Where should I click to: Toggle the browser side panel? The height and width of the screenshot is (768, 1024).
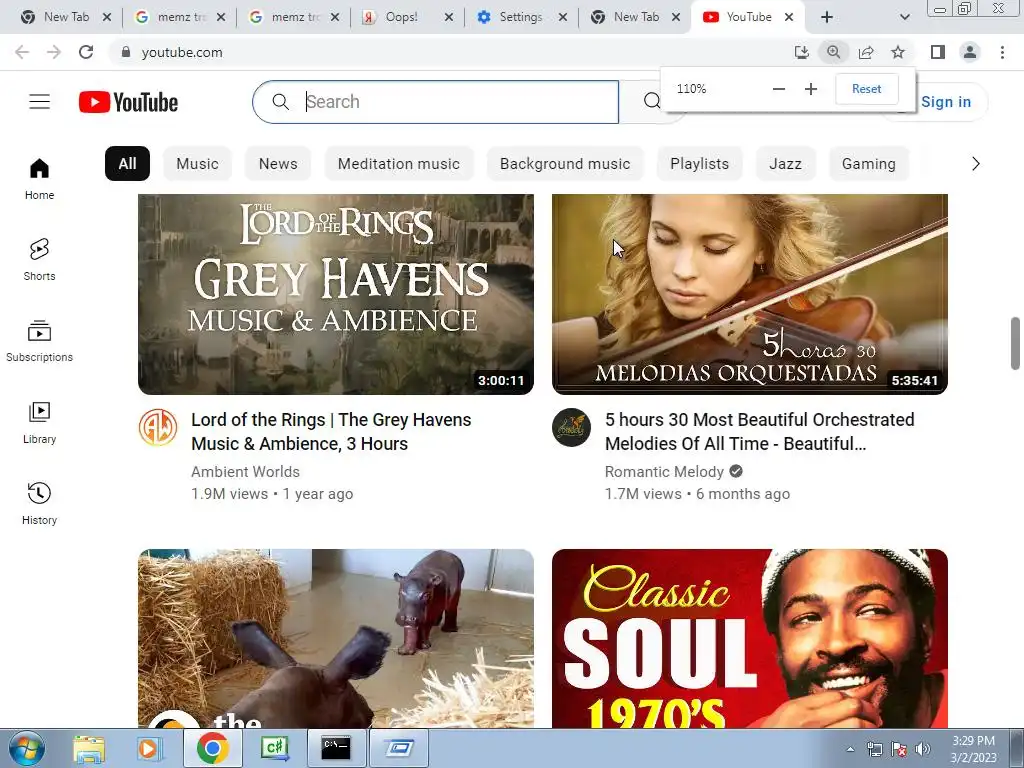[938, 52]
